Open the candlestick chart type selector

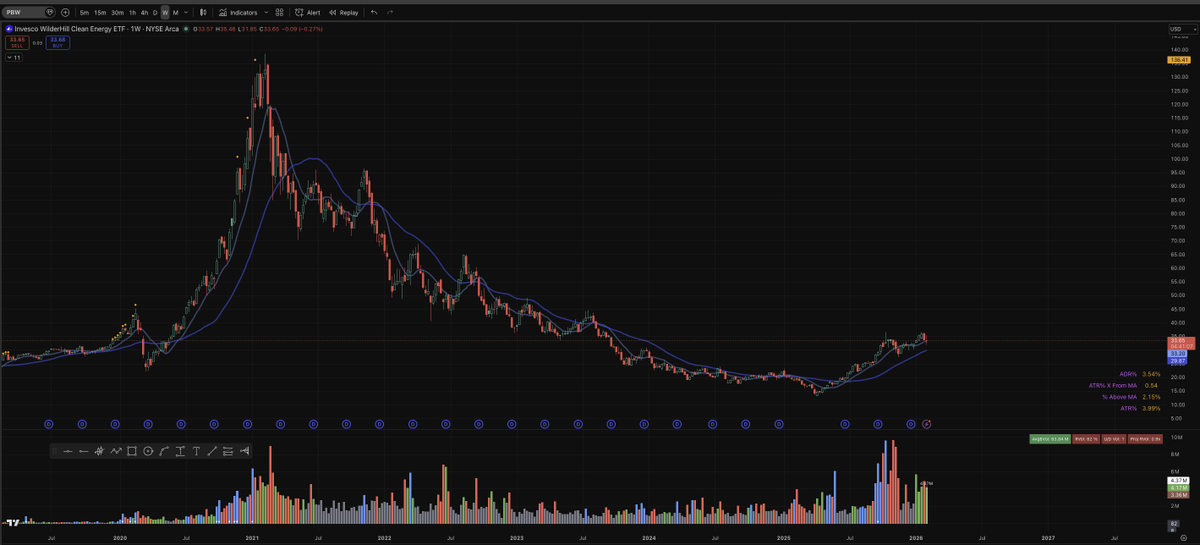coord(202,12)
